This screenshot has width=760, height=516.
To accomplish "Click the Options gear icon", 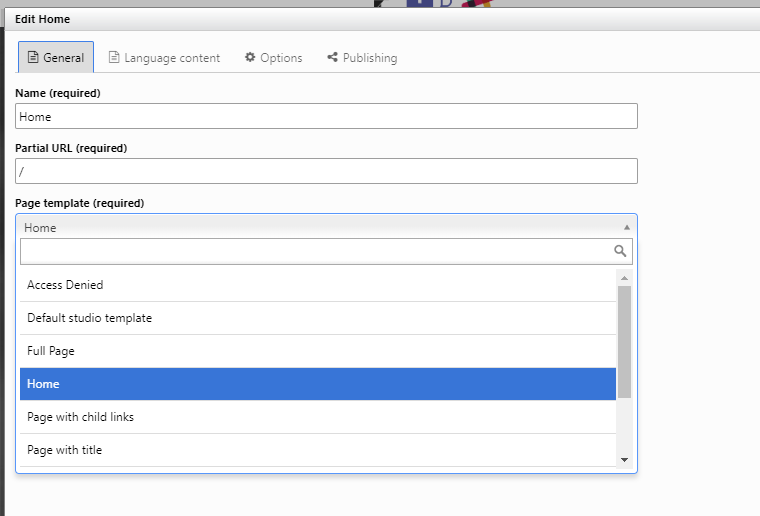I will coord(250,57).
